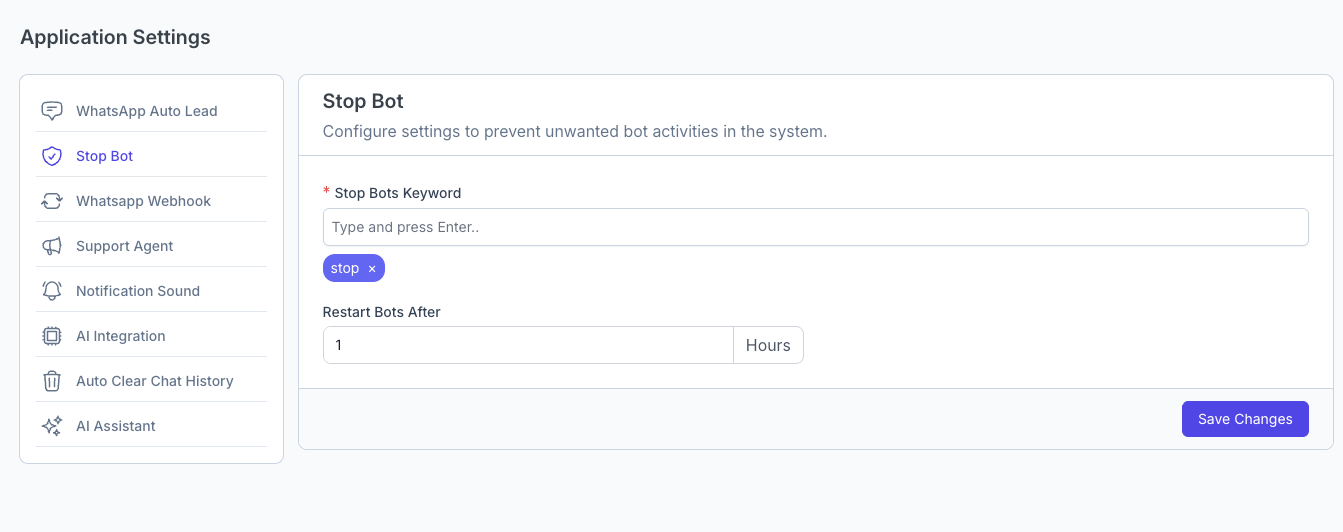Open Whatsapp Webhook settings
The height and width of the screenshot is (532, 1343).
point(144,201)
